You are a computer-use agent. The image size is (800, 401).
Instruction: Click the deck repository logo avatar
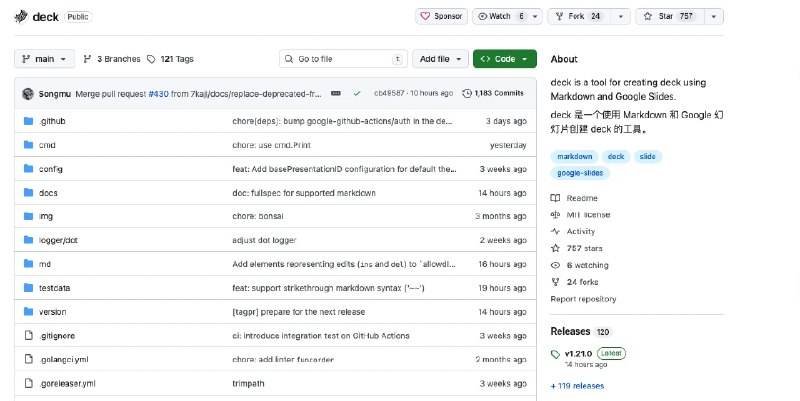click(21, 17)
